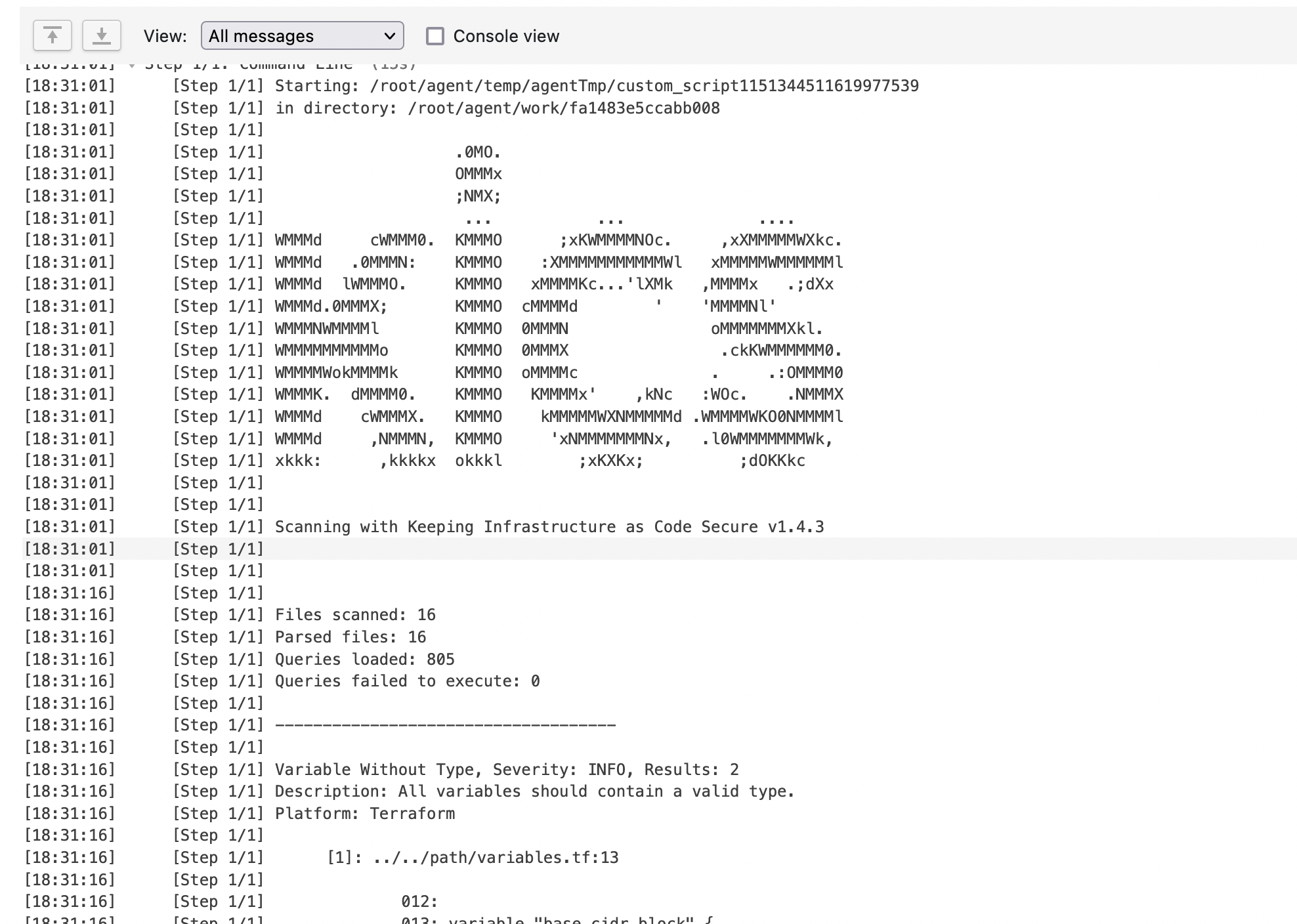Image resolution: width=1297 pixels, height=924 pixels.
Task: Click the scroll-to-top arrow button
Action: coord(52,35)
